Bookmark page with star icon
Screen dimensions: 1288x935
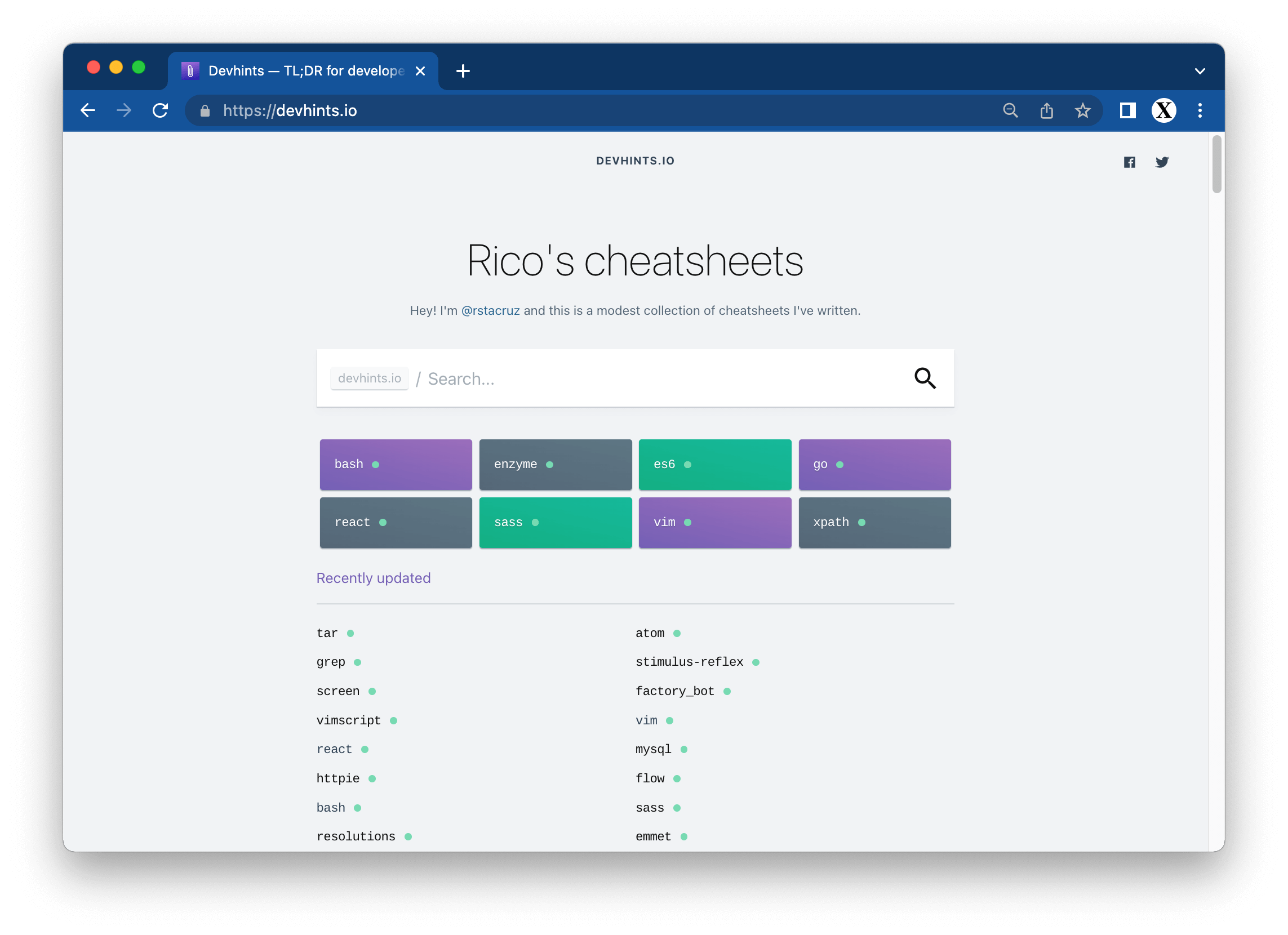1082,111
